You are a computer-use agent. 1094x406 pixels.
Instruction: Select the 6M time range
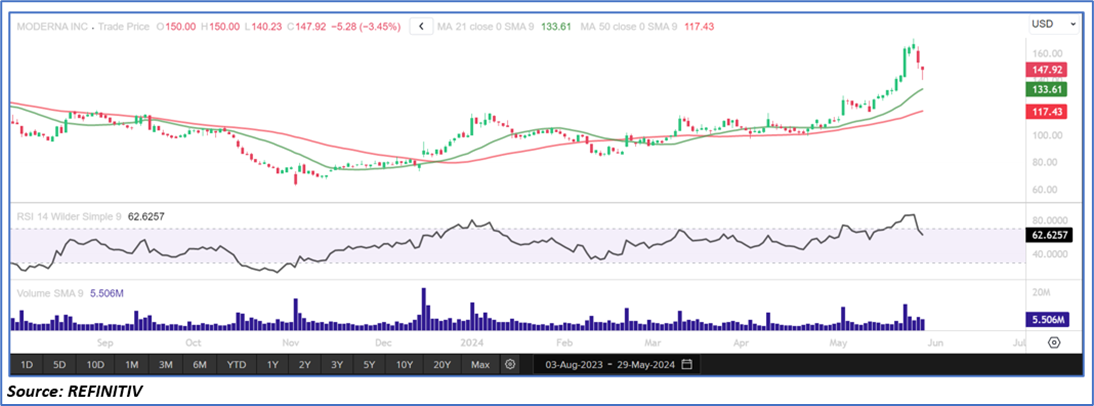pyautogui.click(x=200, y=364)
